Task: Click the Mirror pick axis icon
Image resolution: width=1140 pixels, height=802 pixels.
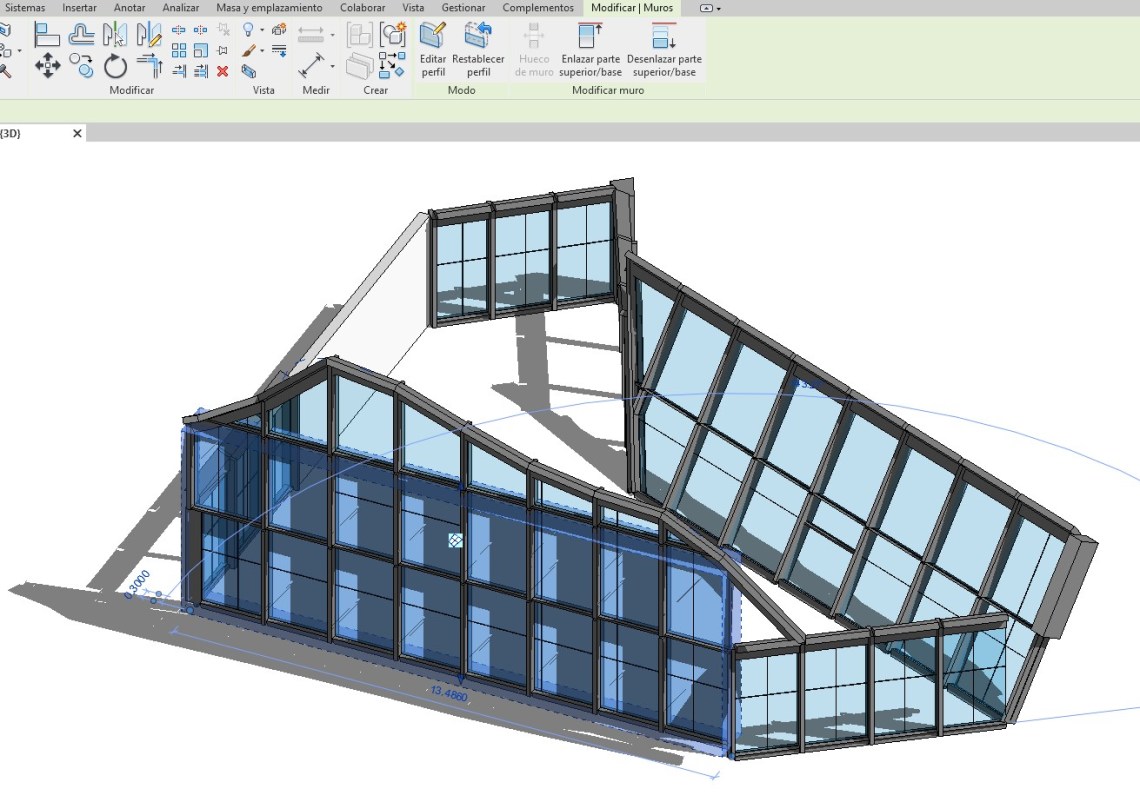Action: click(x=116, y=35)
